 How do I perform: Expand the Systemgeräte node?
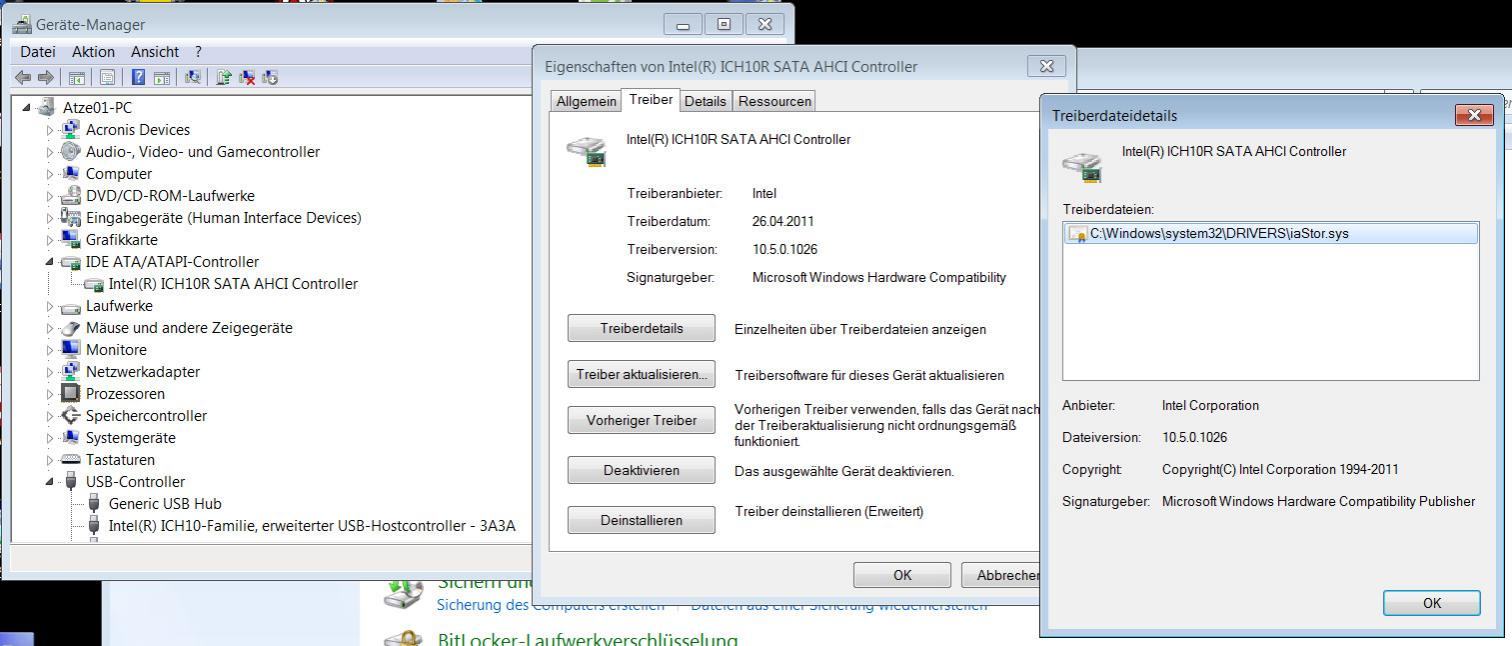(x=50, y=437)
